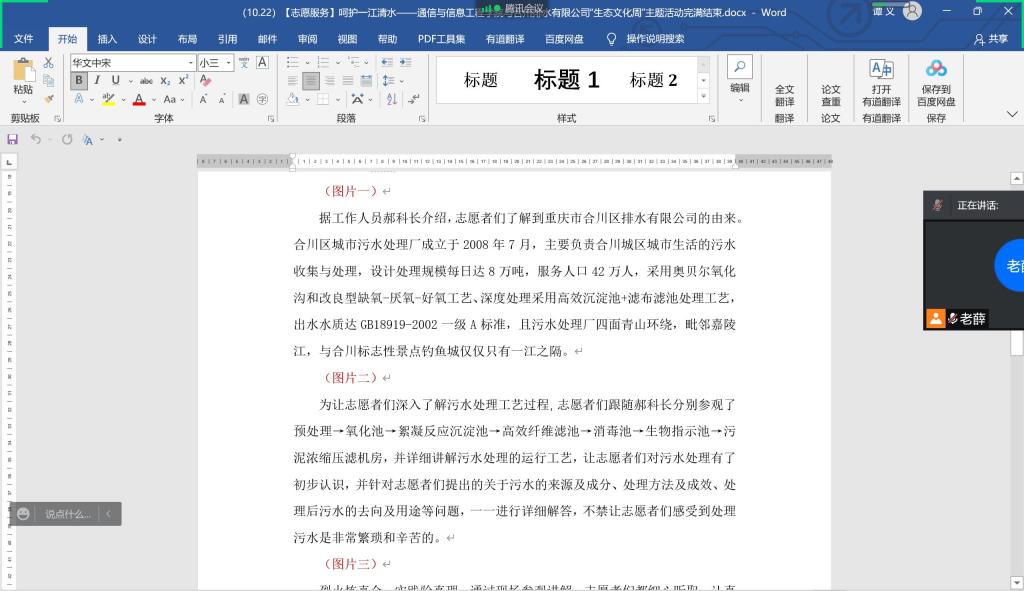
Task: Click the Cut scissors icon
Action: [x=48, y=62]
